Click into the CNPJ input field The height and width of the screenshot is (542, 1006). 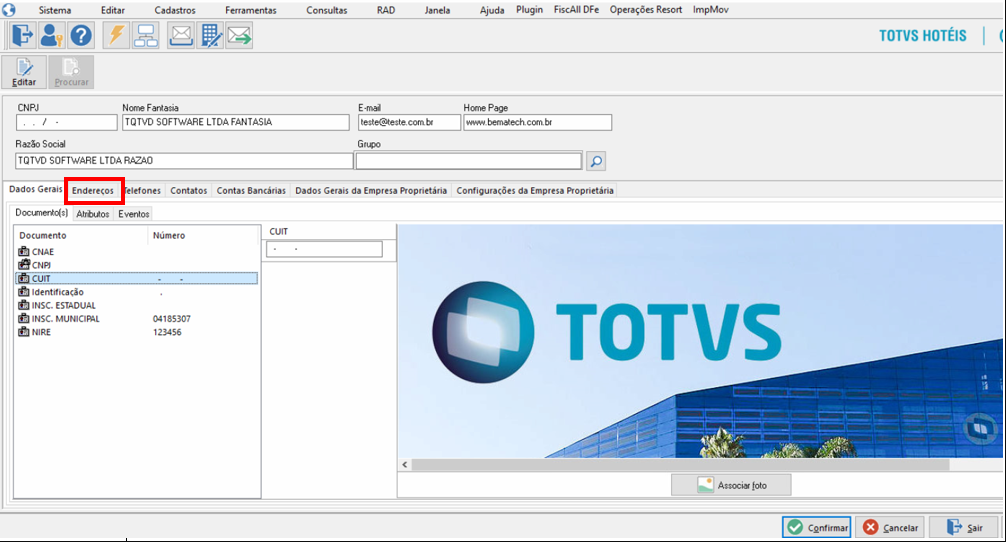click(67, 122)
